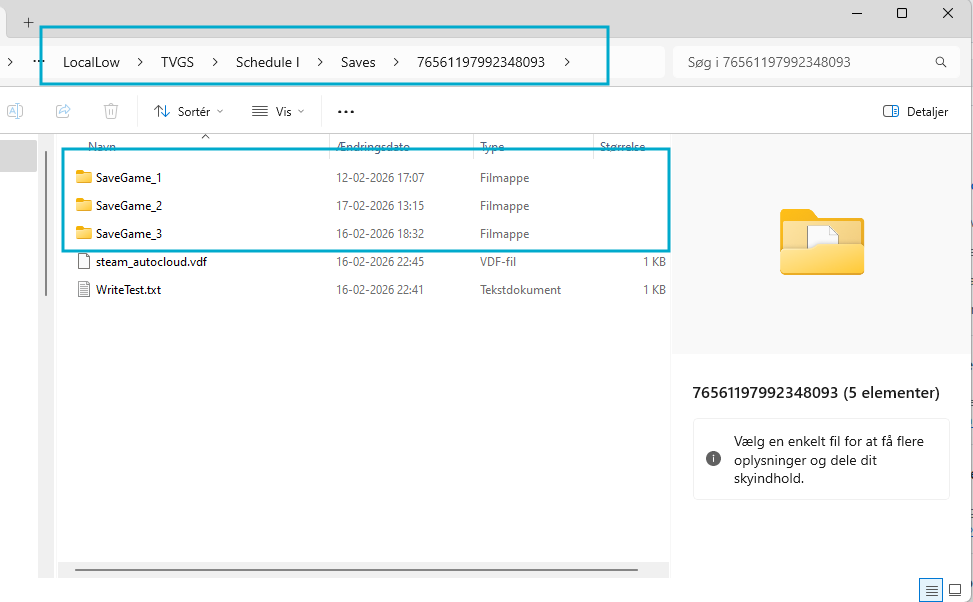Click the navigation chevron at the far left
The width and height of the screenshot is (973, 602).
coord(10,61)
